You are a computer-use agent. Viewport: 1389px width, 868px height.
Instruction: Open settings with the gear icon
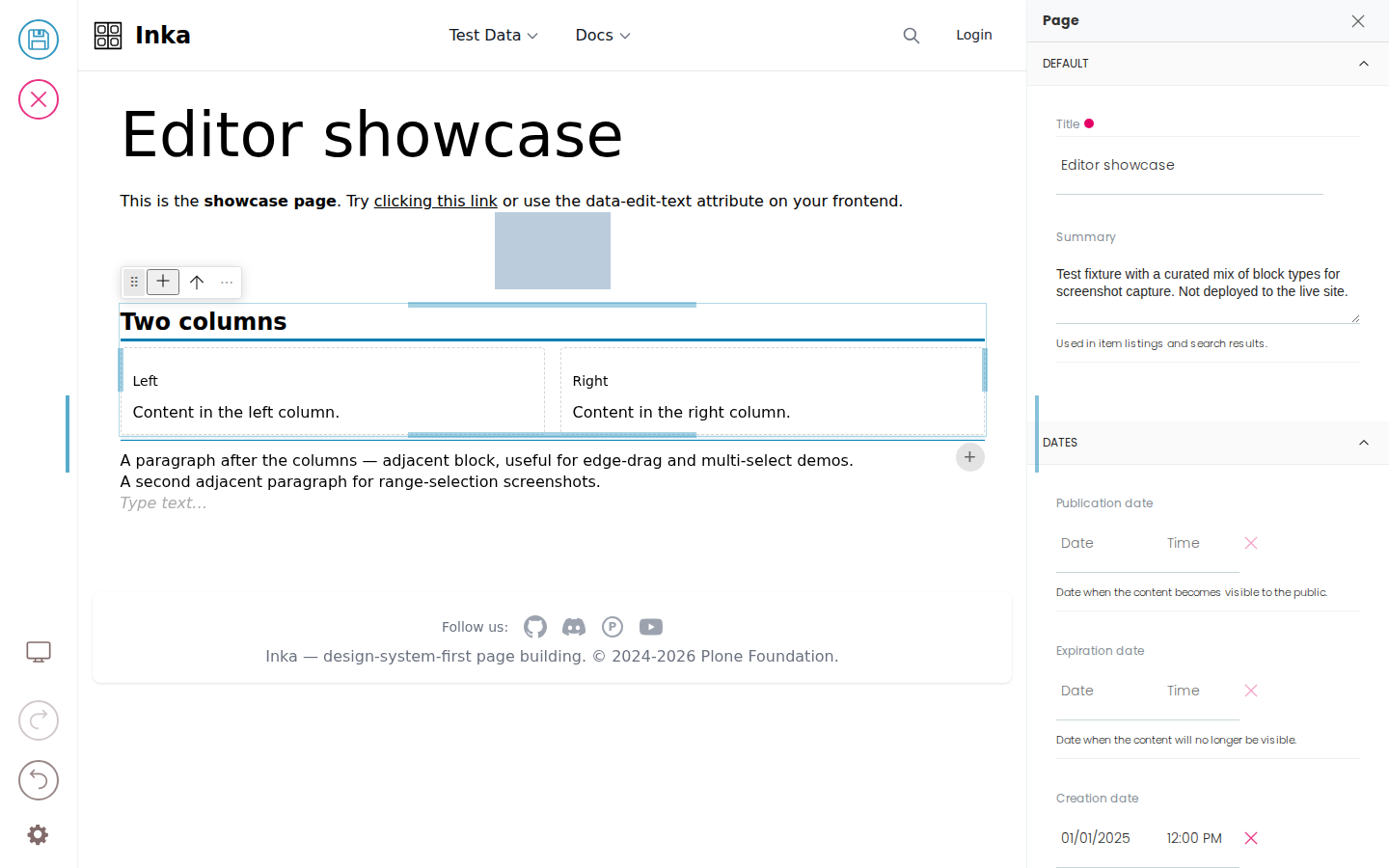click(38, 834)
